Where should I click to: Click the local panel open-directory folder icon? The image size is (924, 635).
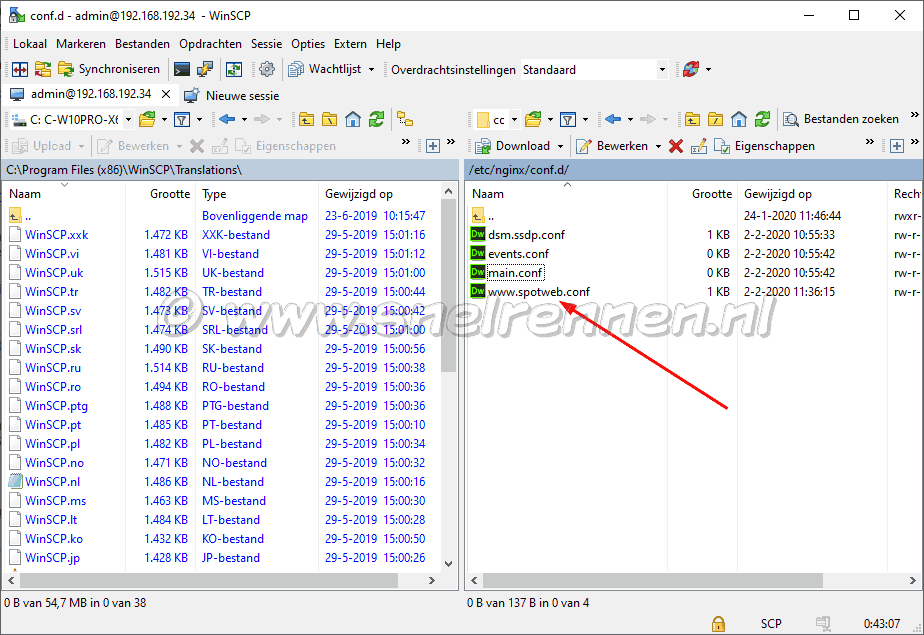(147, 120)
